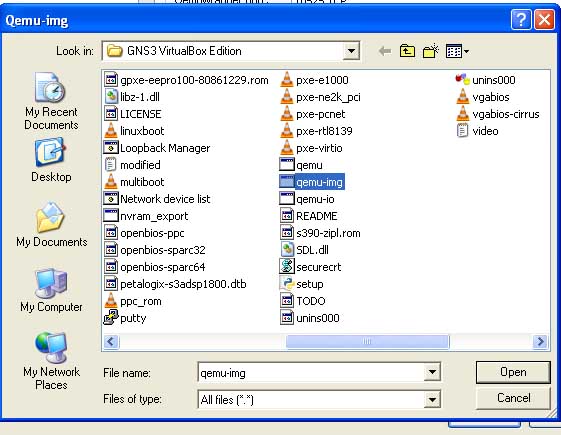Viewport: 561px width, 435px height.
Task: Click the Cancel button
Action: [513, 398]
